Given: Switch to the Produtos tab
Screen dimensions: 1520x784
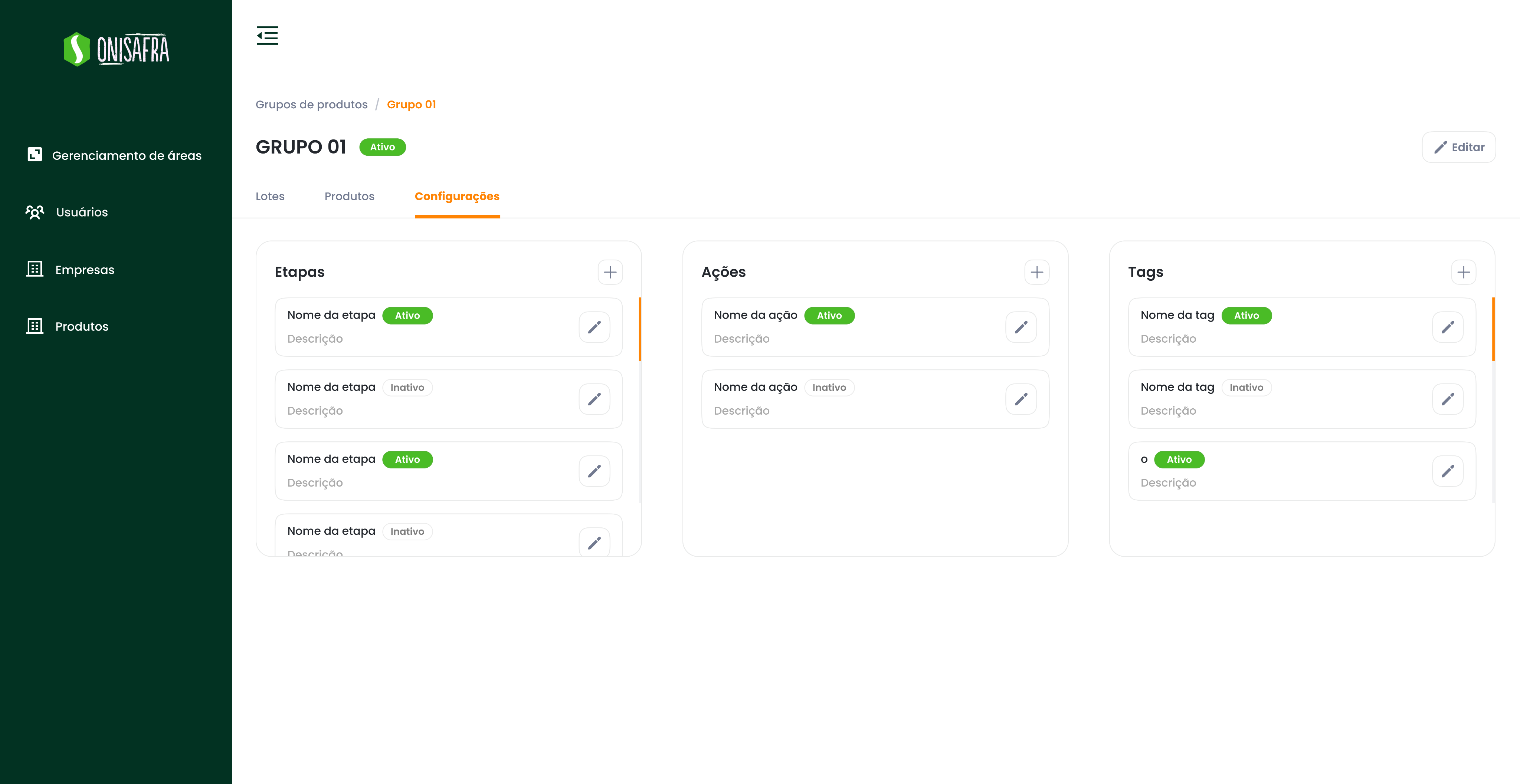Looking at the screenshot, I should (349, 196).
